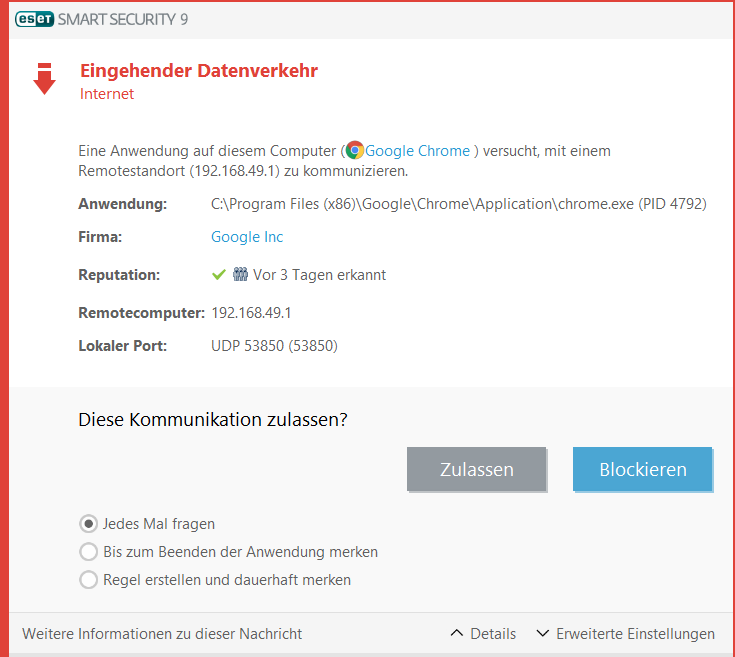735x657 pixels.
Task: Click the Google Chrome icon in the message
Action: point(355,150)
